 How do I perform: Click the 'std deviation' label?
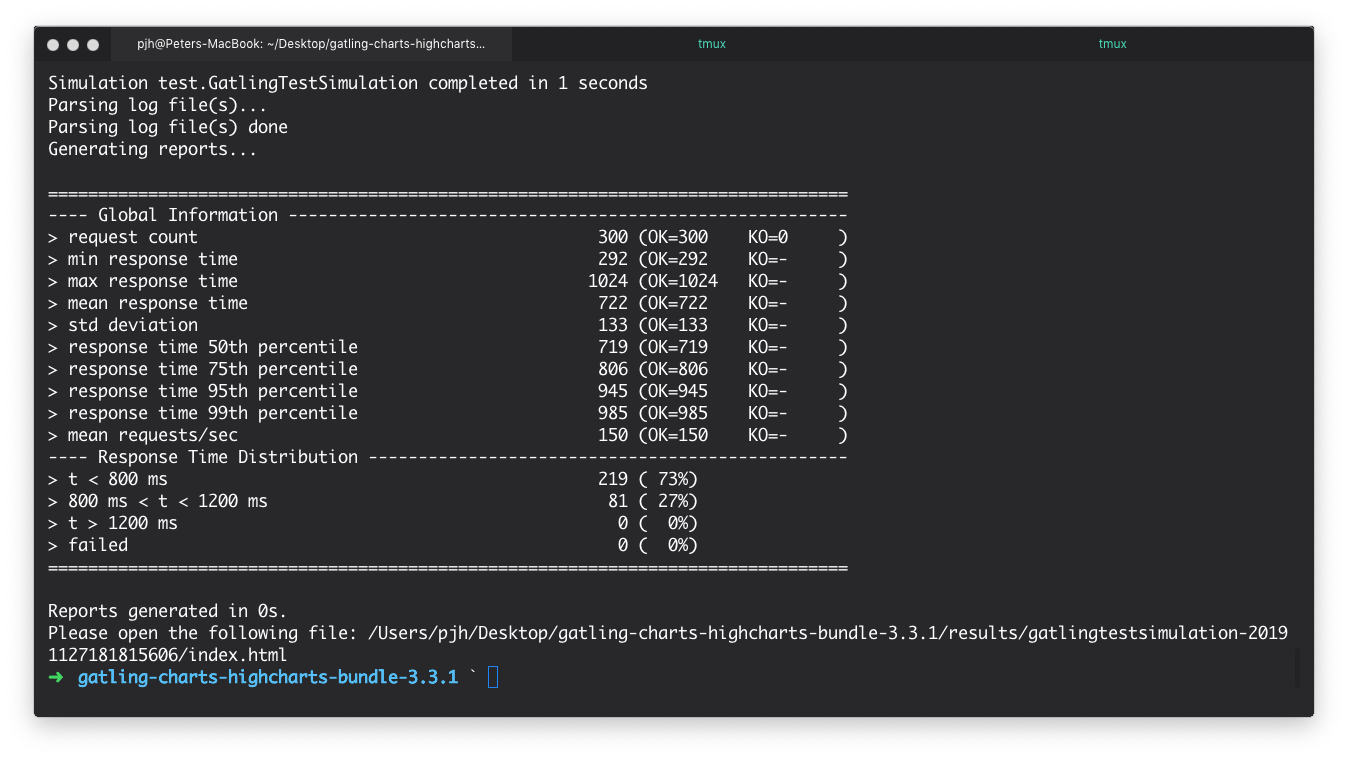tap(133, 325)
